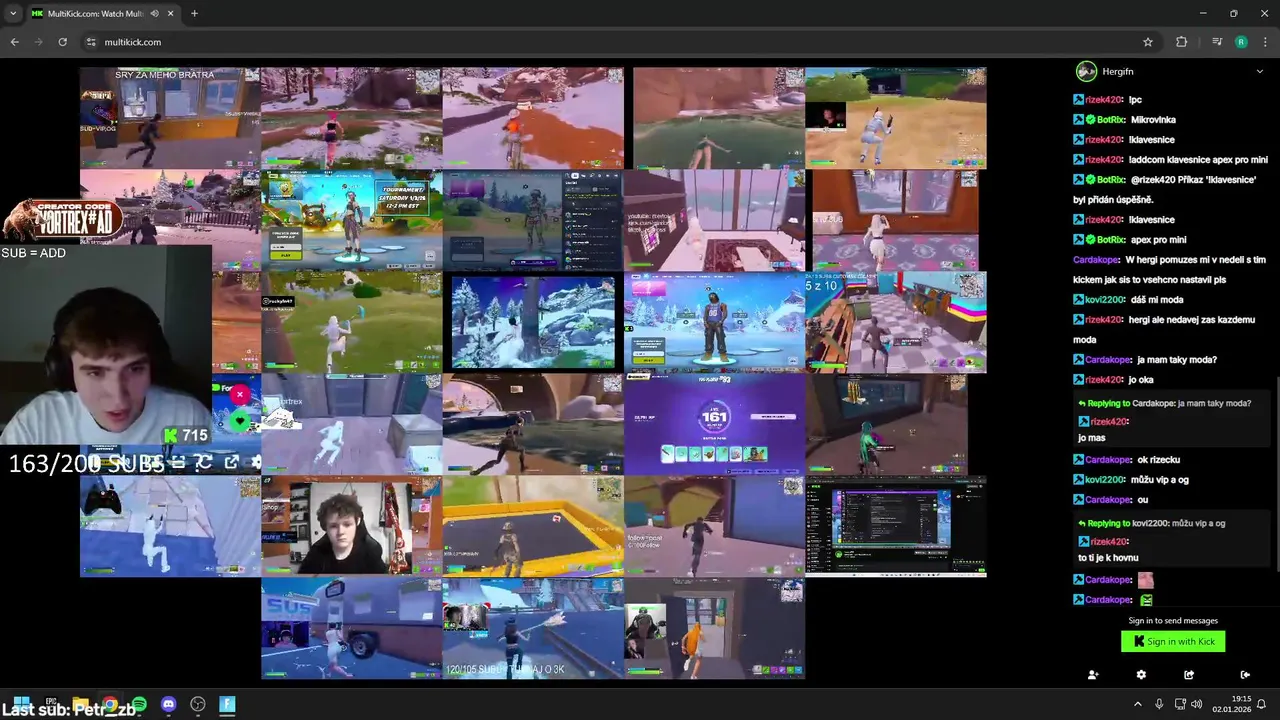The width and height of the screenshot is (1280, 720).
Task: Select the purple level 161 stream tile
Action: [x=714, y=424]
